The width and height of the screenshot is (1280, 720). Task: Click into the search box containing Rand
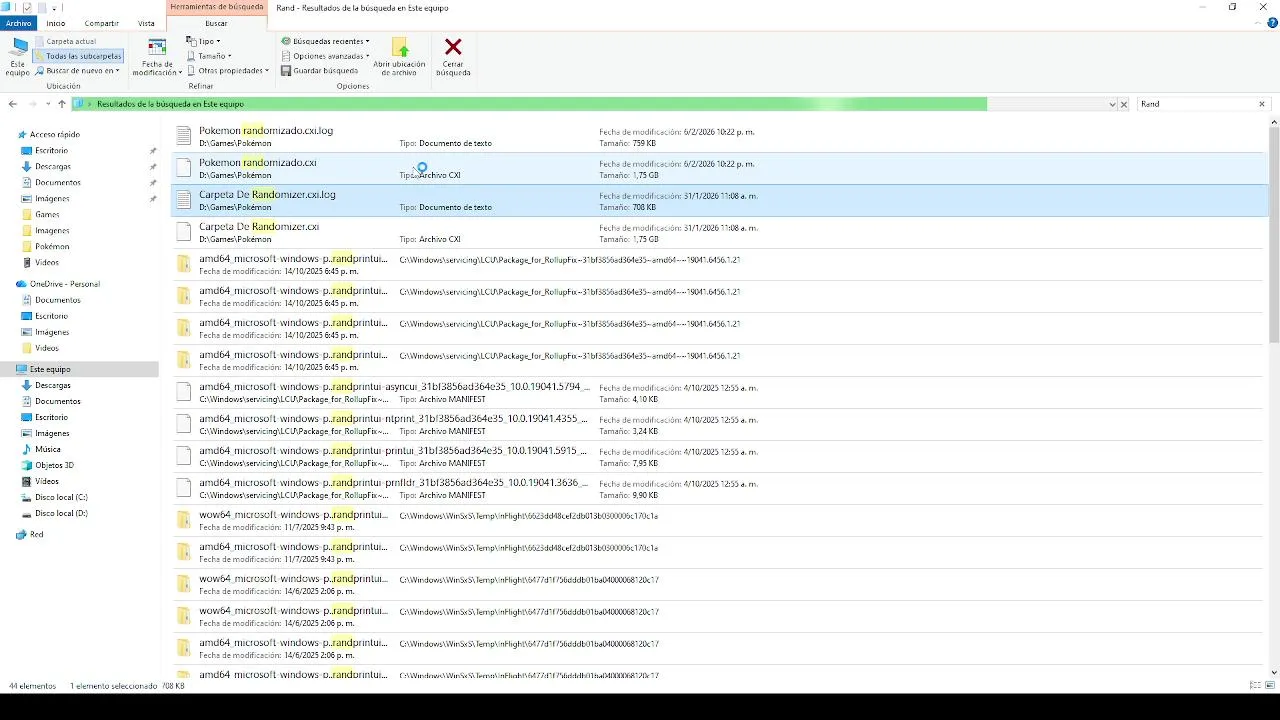tap(1196, 104)
